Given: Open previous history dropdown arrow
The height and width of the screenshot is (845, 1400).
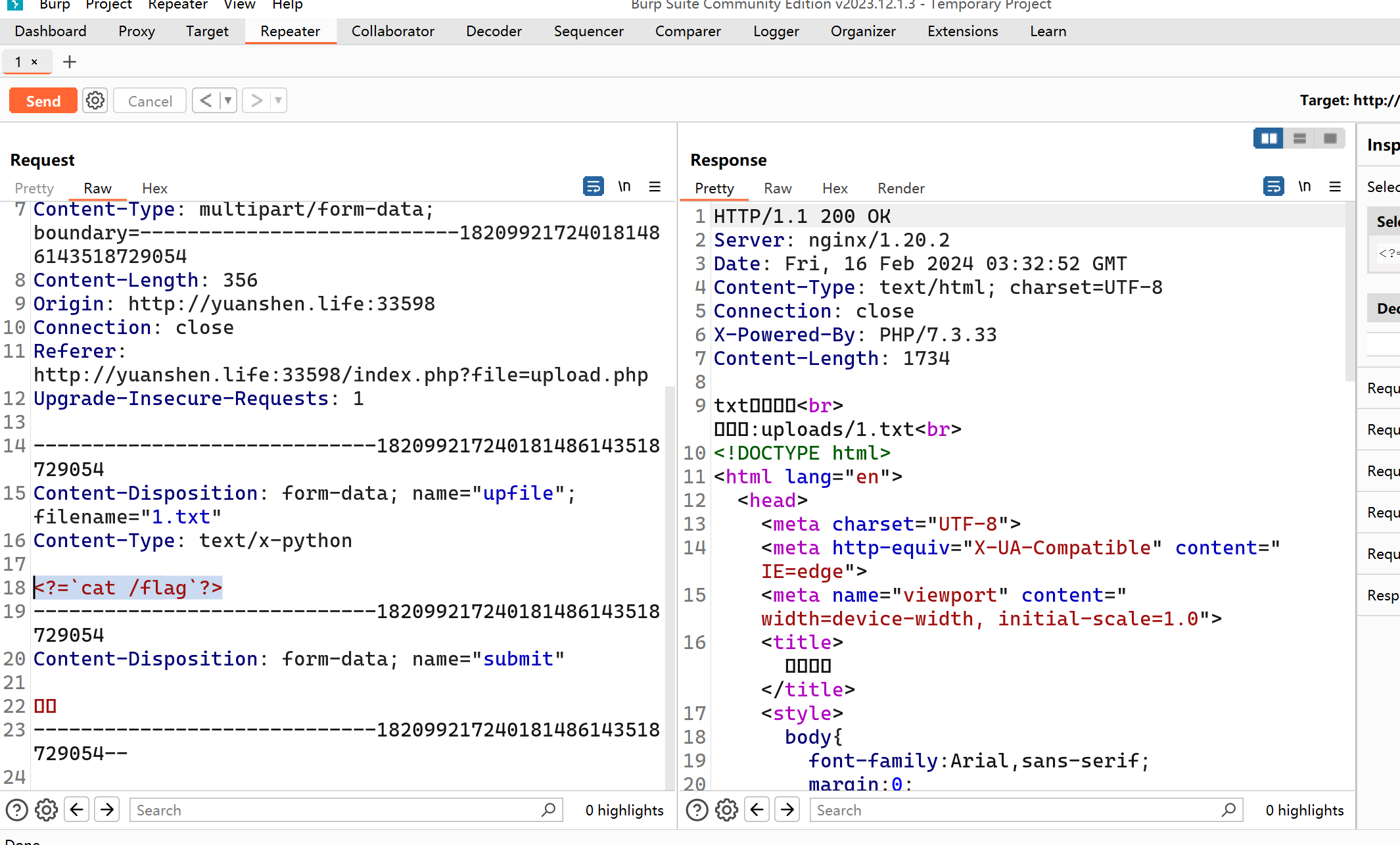Looking at the screenshot, I should (228, 101).
